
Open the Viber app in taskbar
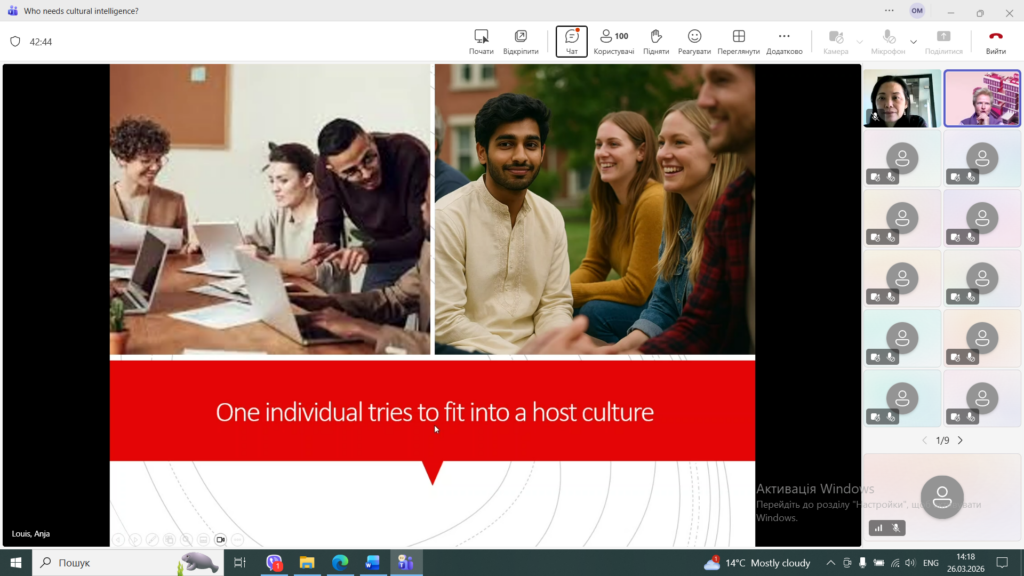pos(274,563)
